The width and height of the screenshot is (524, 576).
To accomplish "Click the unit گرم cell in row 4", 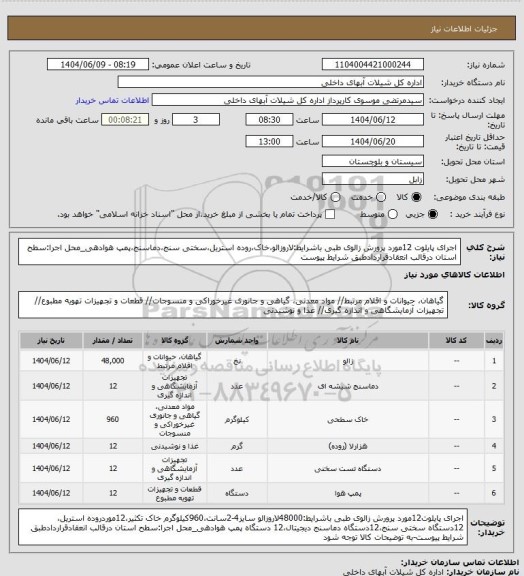I will (237, 446).
